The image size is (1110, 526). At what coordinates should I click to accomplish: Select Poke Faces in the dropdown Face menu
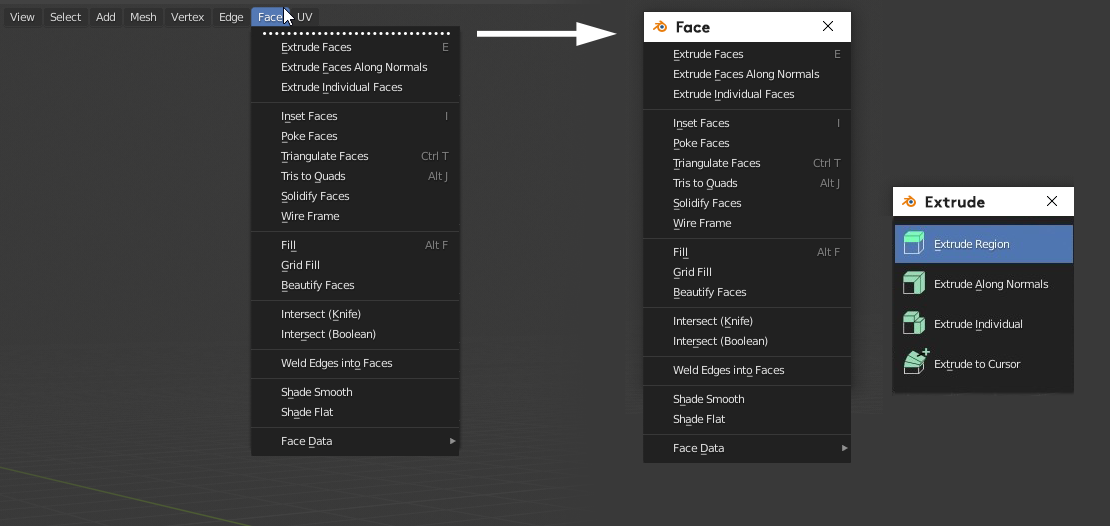click(x=355, y=136)
